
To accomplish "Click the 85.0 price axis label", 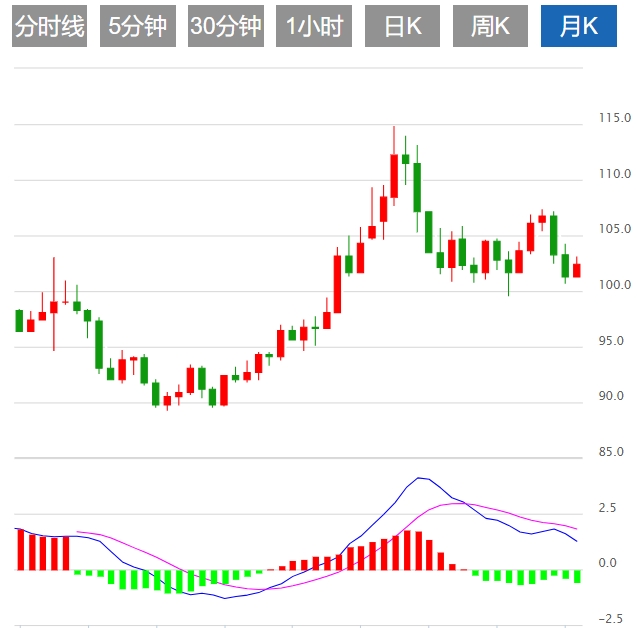I will [x=611, y=452].
